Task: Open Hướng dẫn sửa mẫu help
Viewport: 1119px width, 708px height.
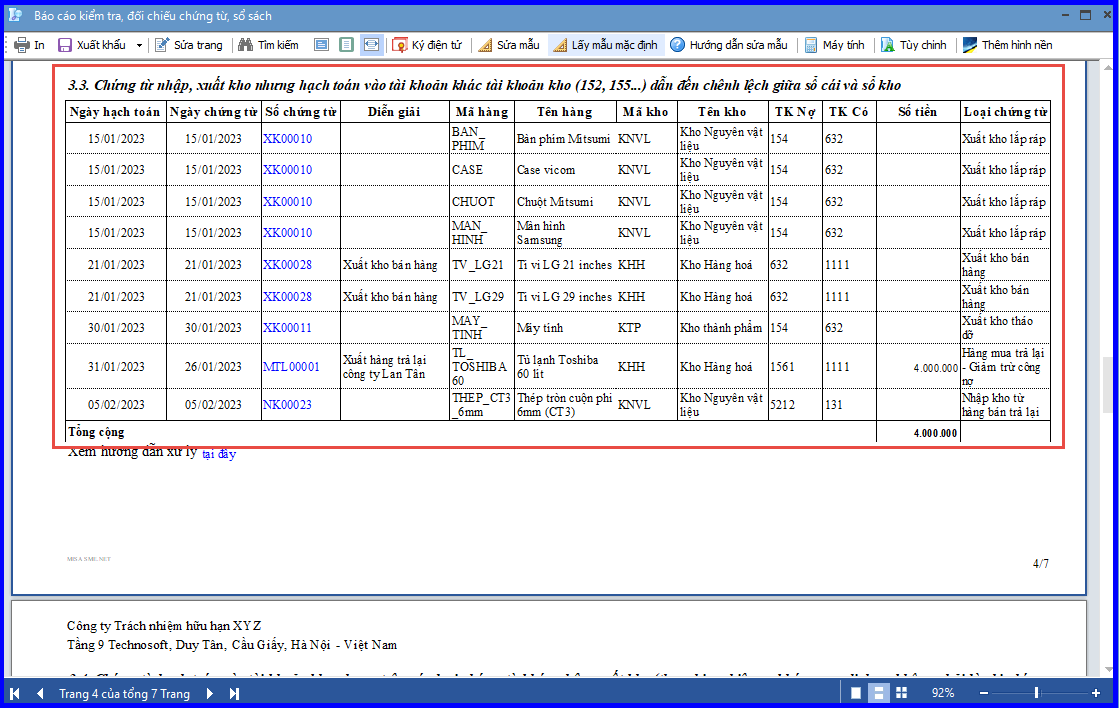Action: click(x=729, y=45)
